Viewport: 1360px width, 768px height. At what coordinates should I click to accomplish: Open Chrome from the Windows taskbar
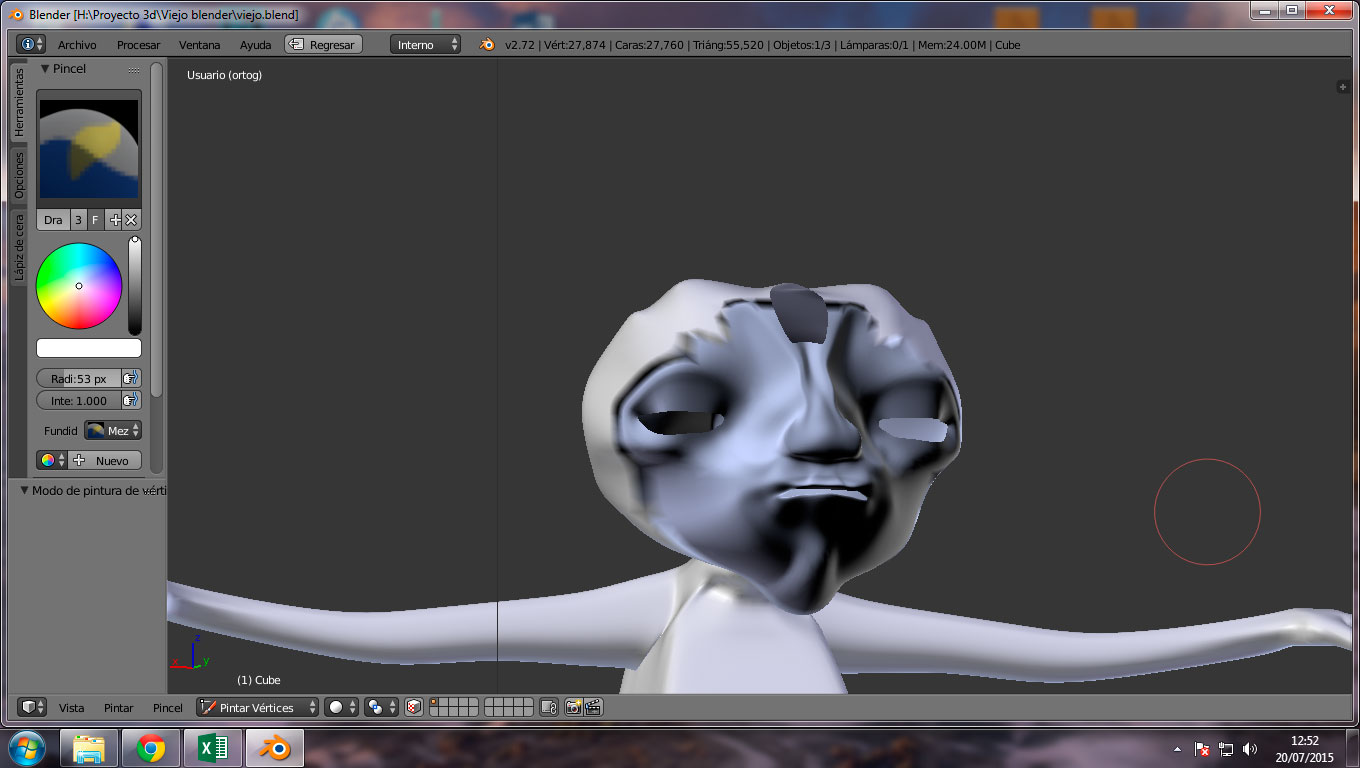[x=151, y=748]
